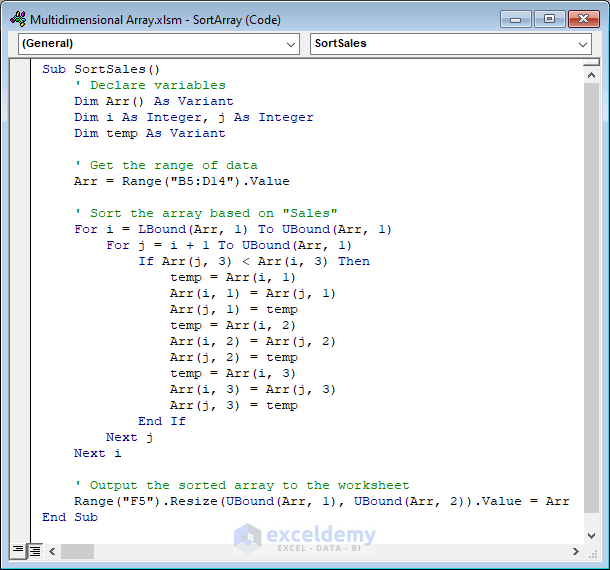This screenshot has width=610, height=570.
Task: Minimize the code window
Action: tap(515, 19)
